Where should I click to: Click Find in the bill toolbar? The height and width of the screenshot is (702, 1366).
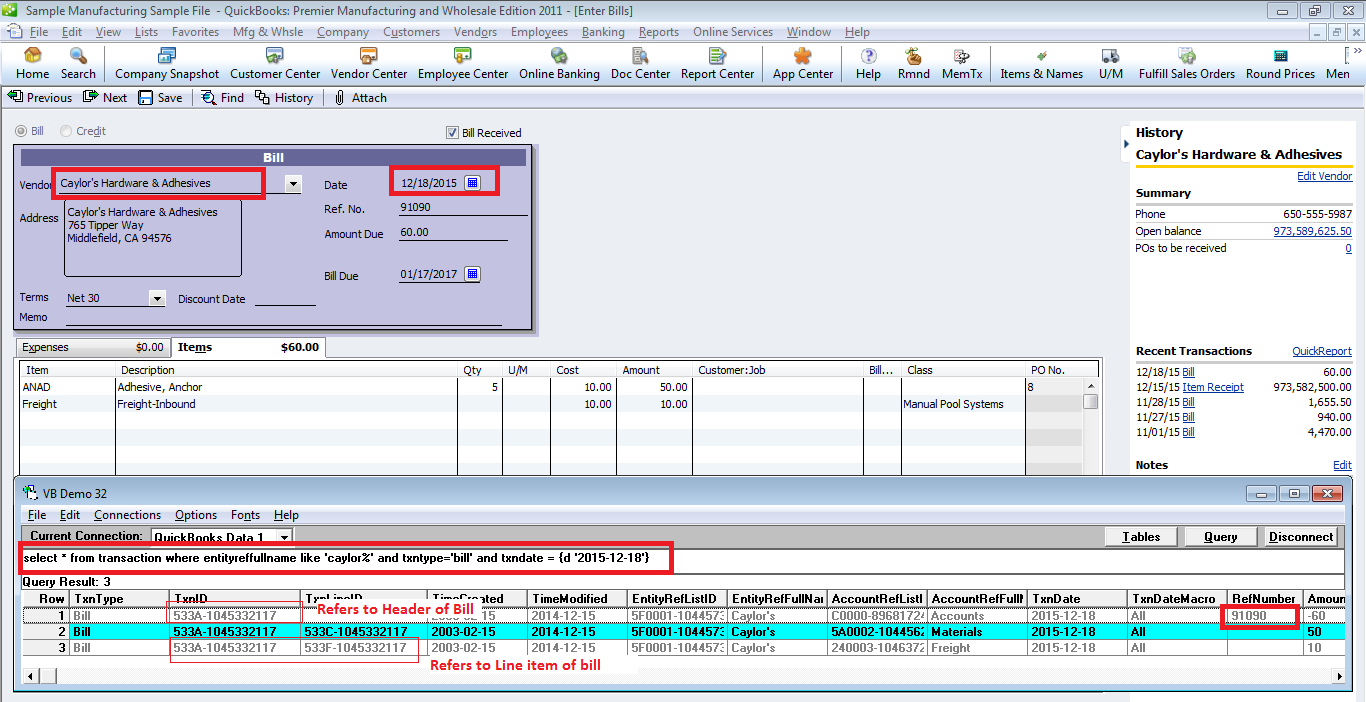pyautogui.click(x=222, y=98)
